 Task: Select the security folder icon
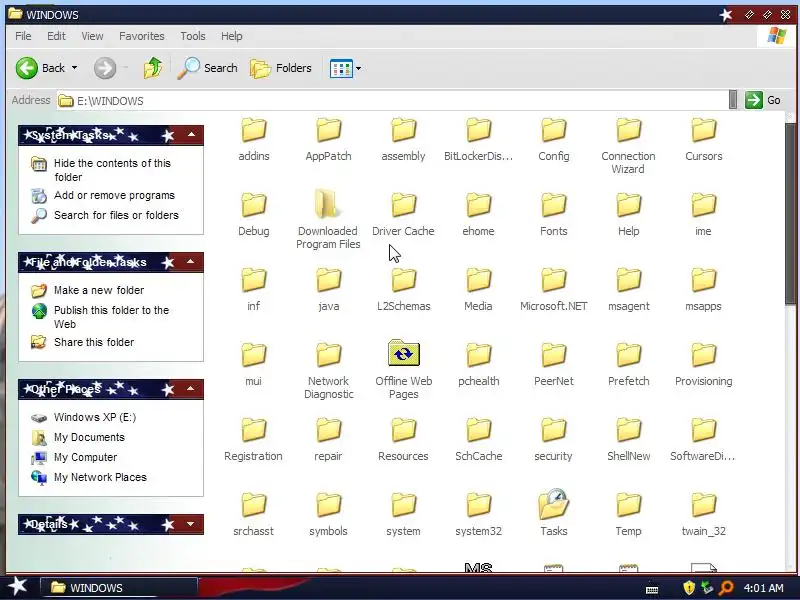click(554, 430)
